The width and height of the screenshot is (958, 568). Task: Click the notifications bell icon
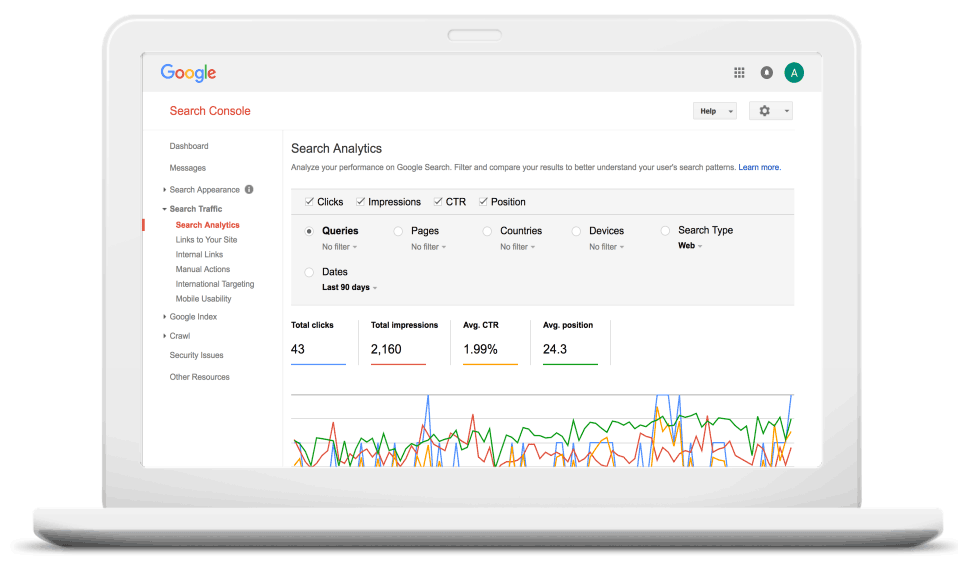point(767,72)
